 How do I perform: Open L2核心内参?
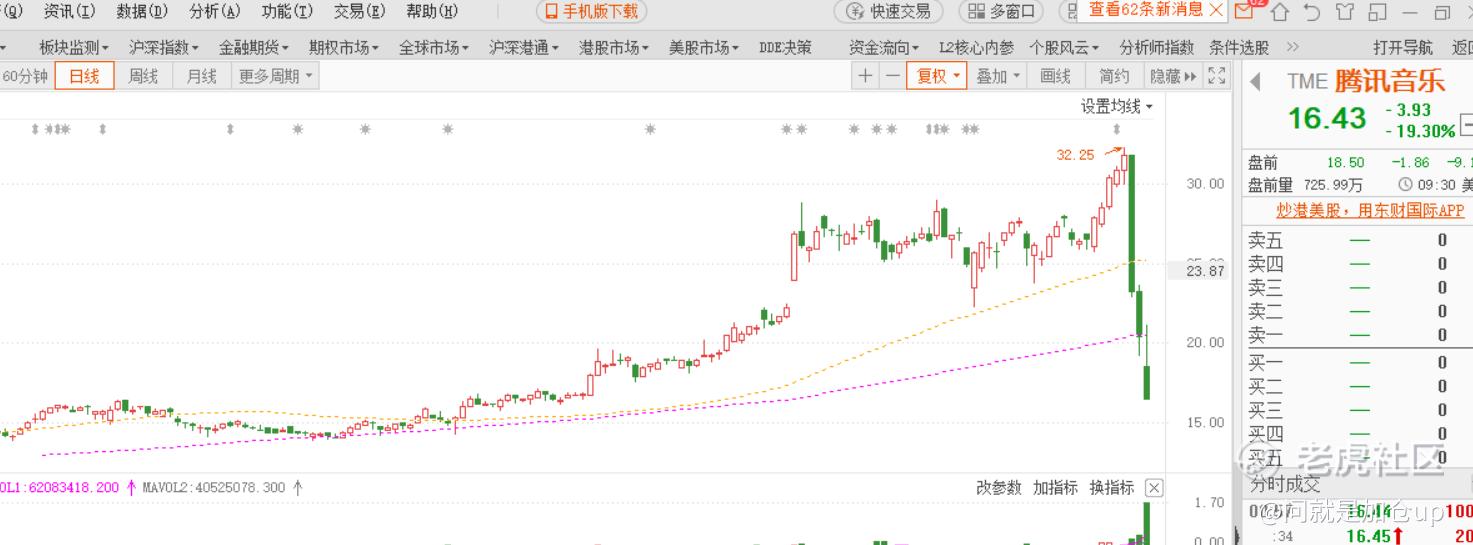pos(976,47)
